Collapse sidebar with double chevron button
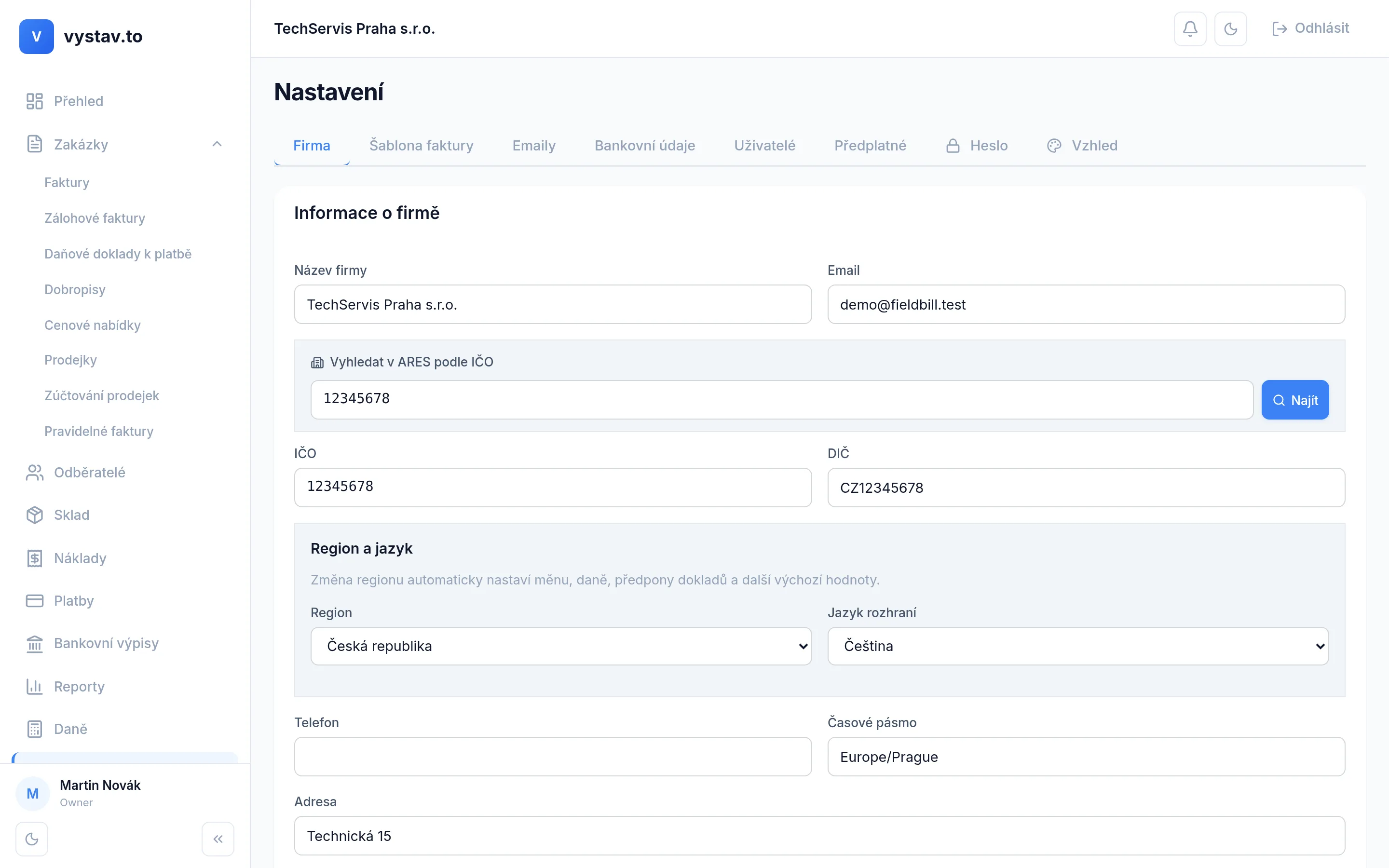 tap(218, 839)
